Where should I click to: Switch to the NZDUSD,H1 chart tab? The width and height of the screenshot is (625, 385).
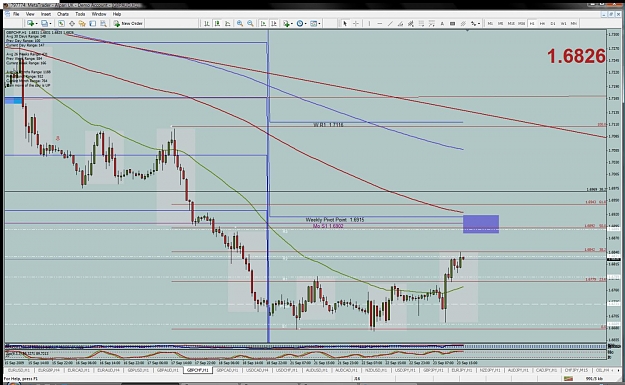pos(376,370)
